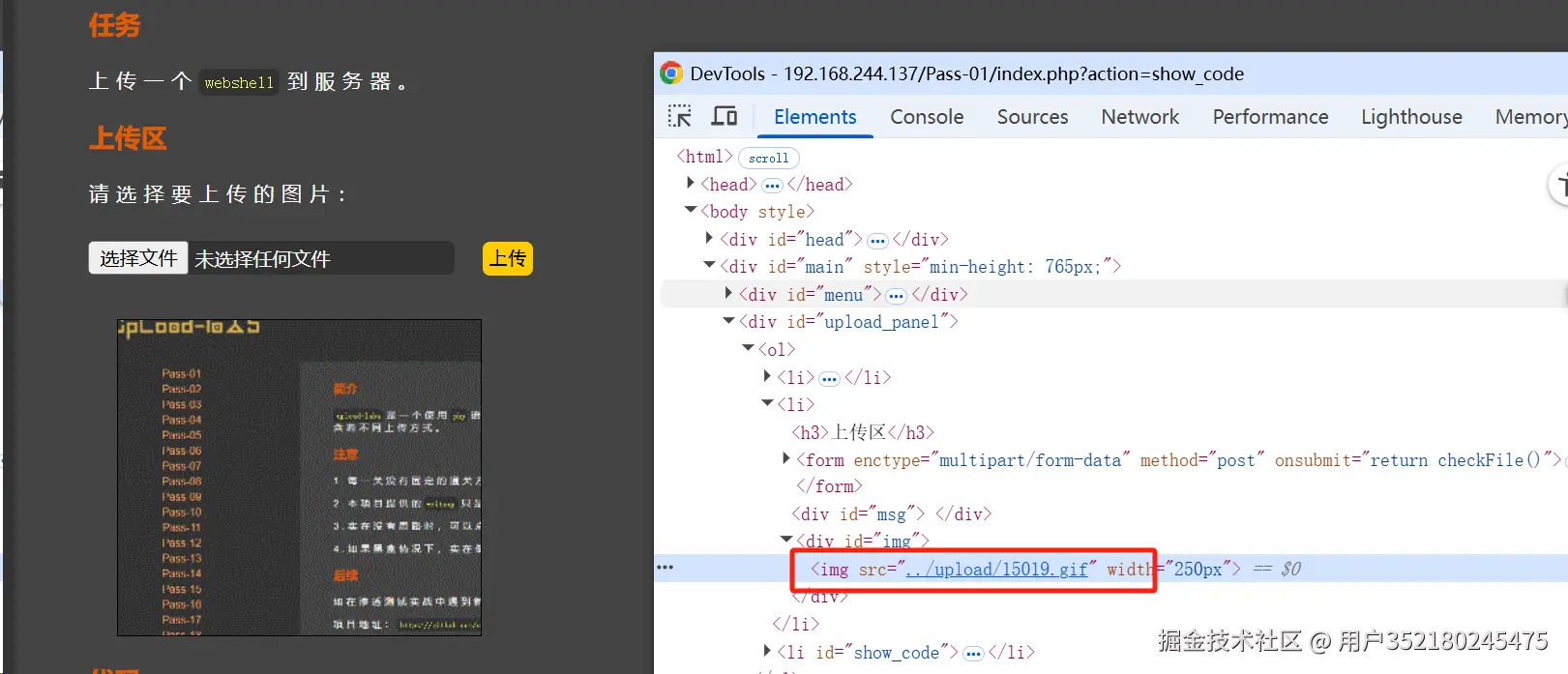This screenshot has height=674, width=1568.
Task: Switch to the Network tab
Action: pos(1139,117)
